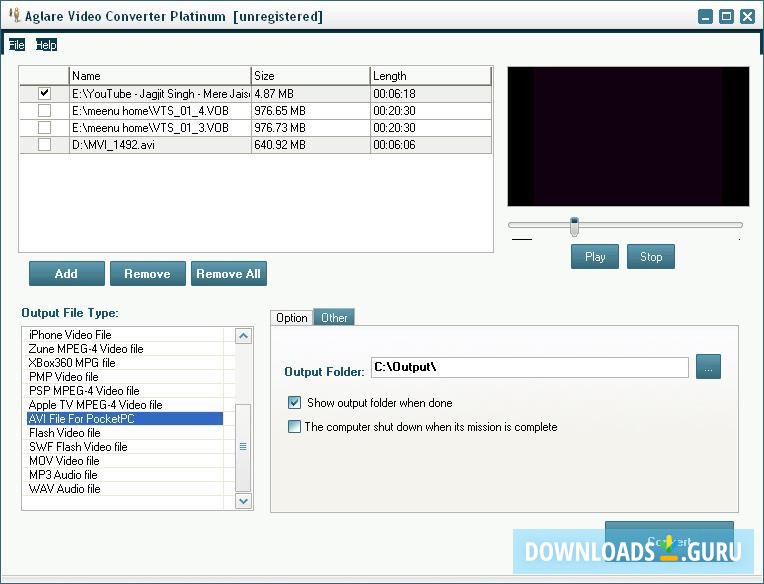Enable computer shut down when mission complete

pos(294,427)
